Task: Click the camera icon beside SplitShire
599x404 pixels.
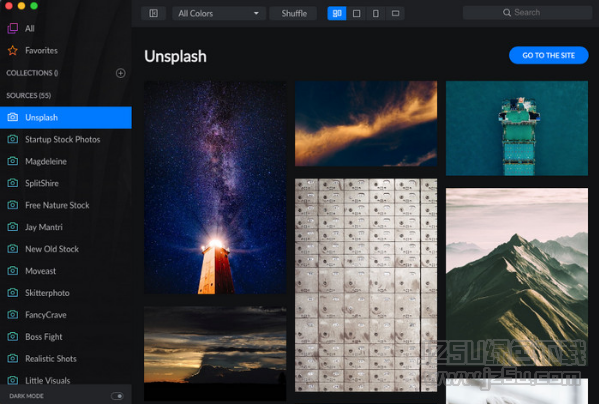Action: click(x=13, y=183)
